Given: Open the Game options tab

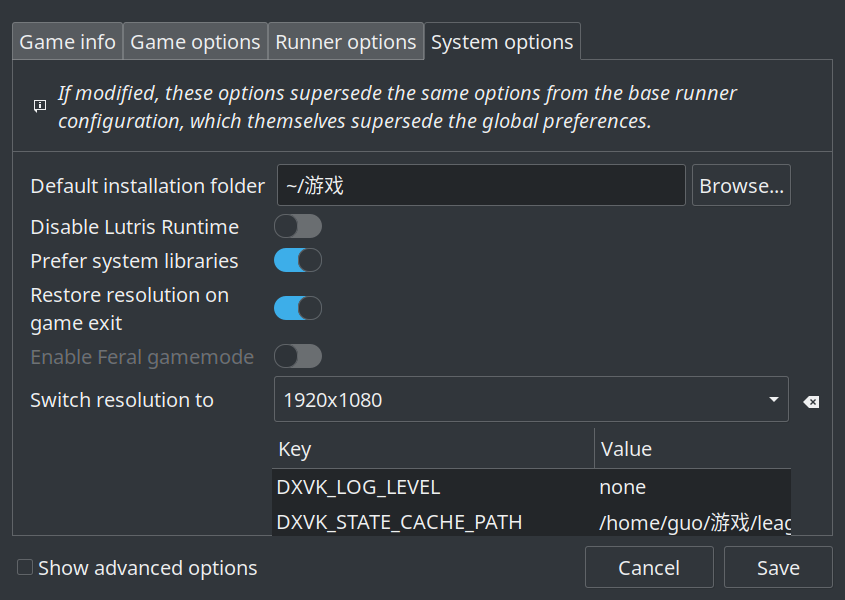Looking at the screenshot, I should 195,41.
